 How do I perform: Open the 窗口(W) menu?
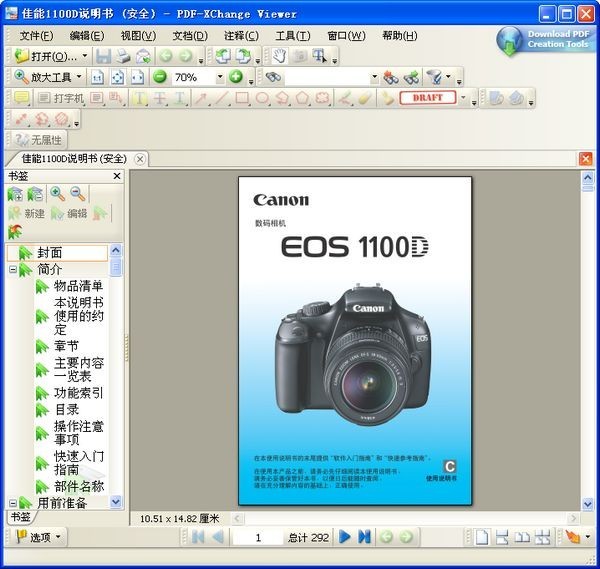346,36
